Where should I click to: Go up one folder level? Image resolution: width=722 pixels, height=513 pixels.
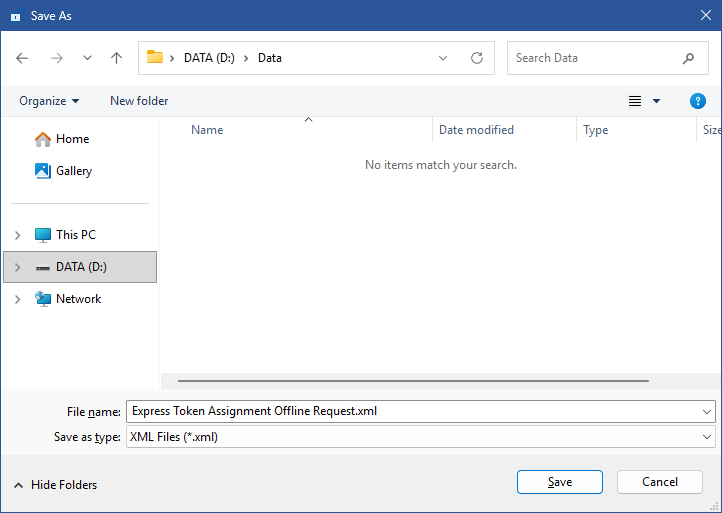(116, 58)
